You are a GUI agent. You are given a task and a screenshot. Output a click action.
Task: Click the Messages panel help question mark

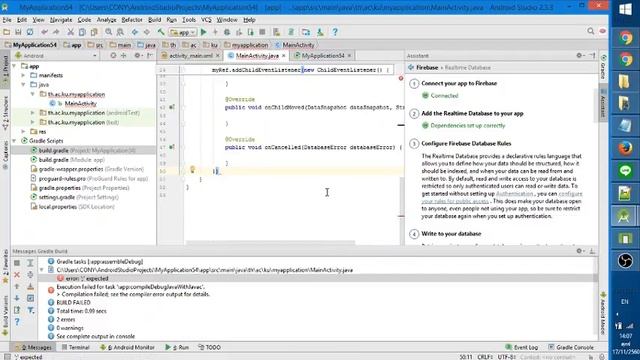17,322
